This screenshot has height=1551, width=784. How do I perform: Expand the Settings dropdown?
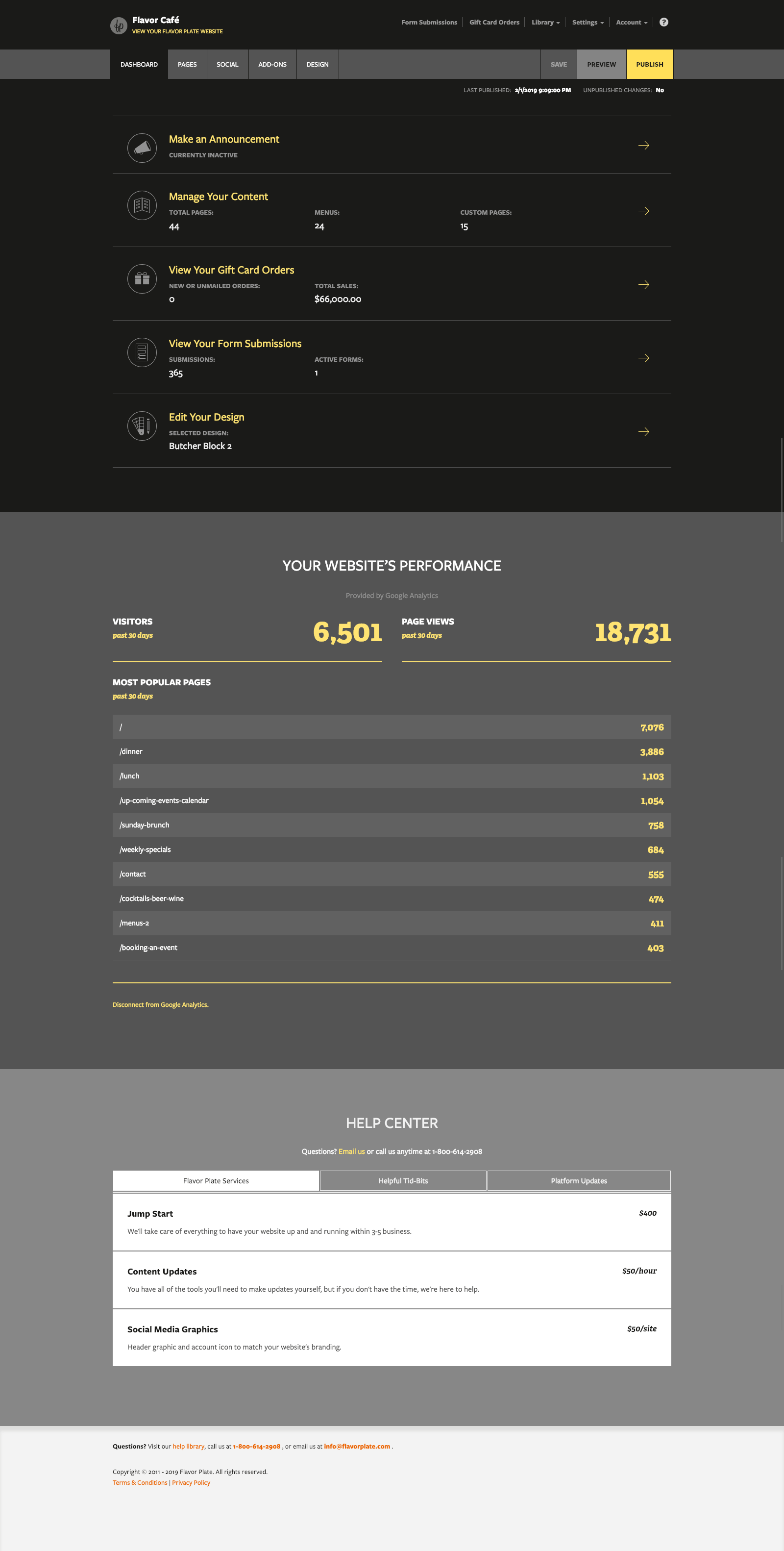pyautogui.click(x=587, y=22)
